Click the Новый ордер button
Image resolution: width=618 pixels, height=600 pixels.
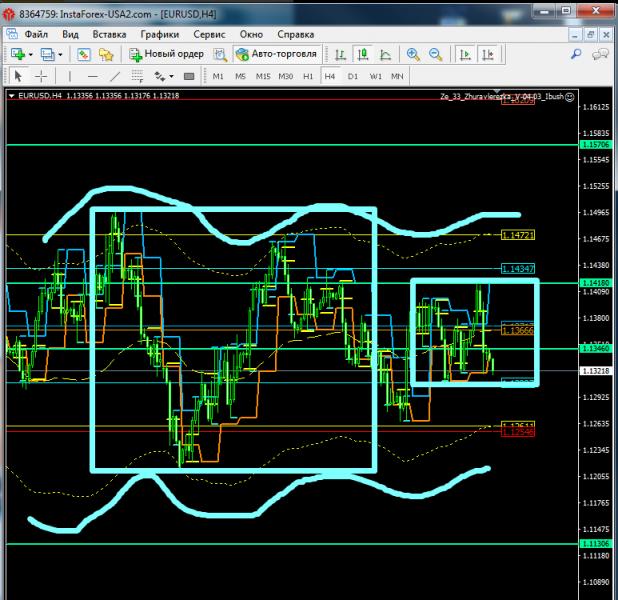pos(166,54)
